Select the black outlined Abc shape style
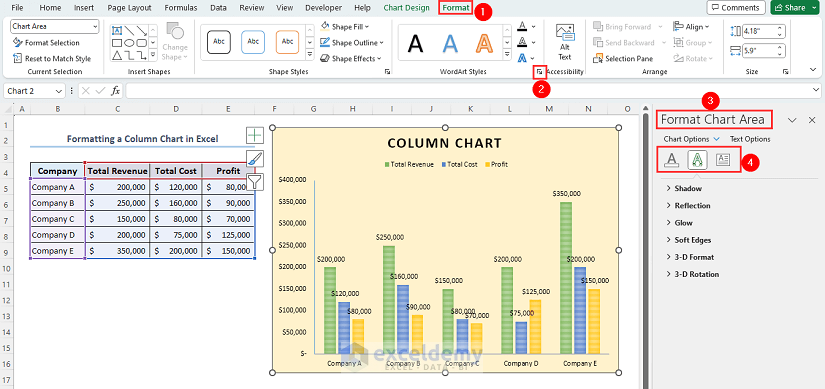Viewport: 825px width, 389px height. tap(218, 42)
